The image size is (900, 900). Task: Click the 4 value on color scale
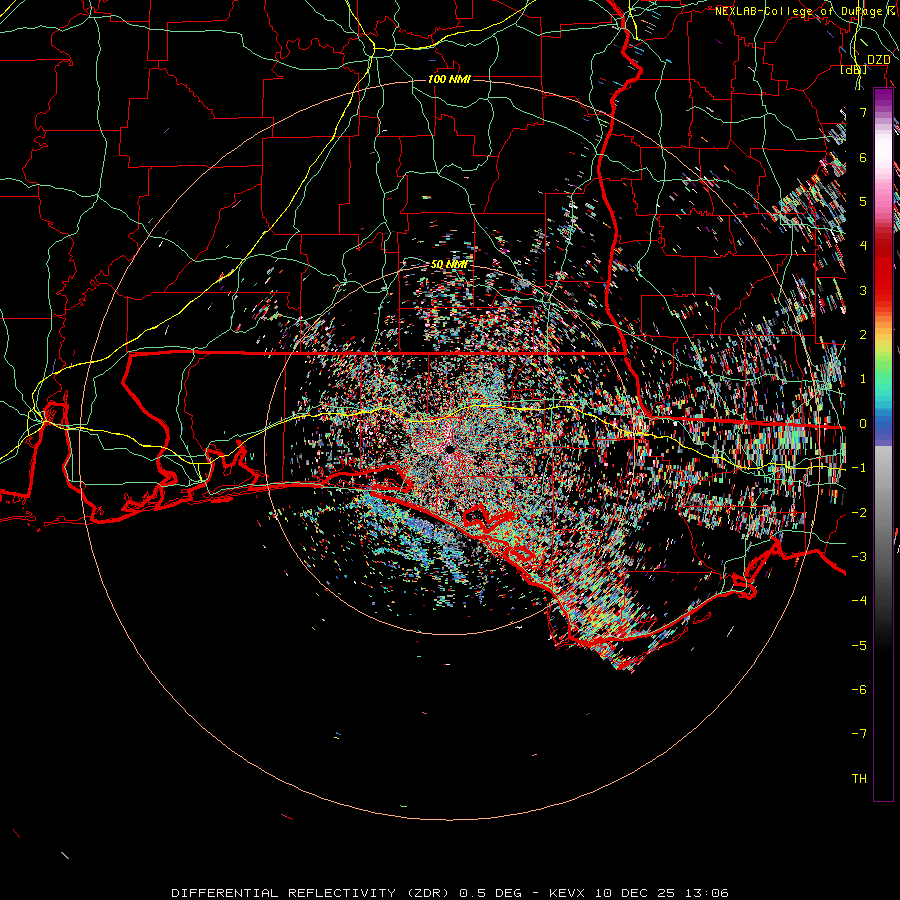point(863,246)
